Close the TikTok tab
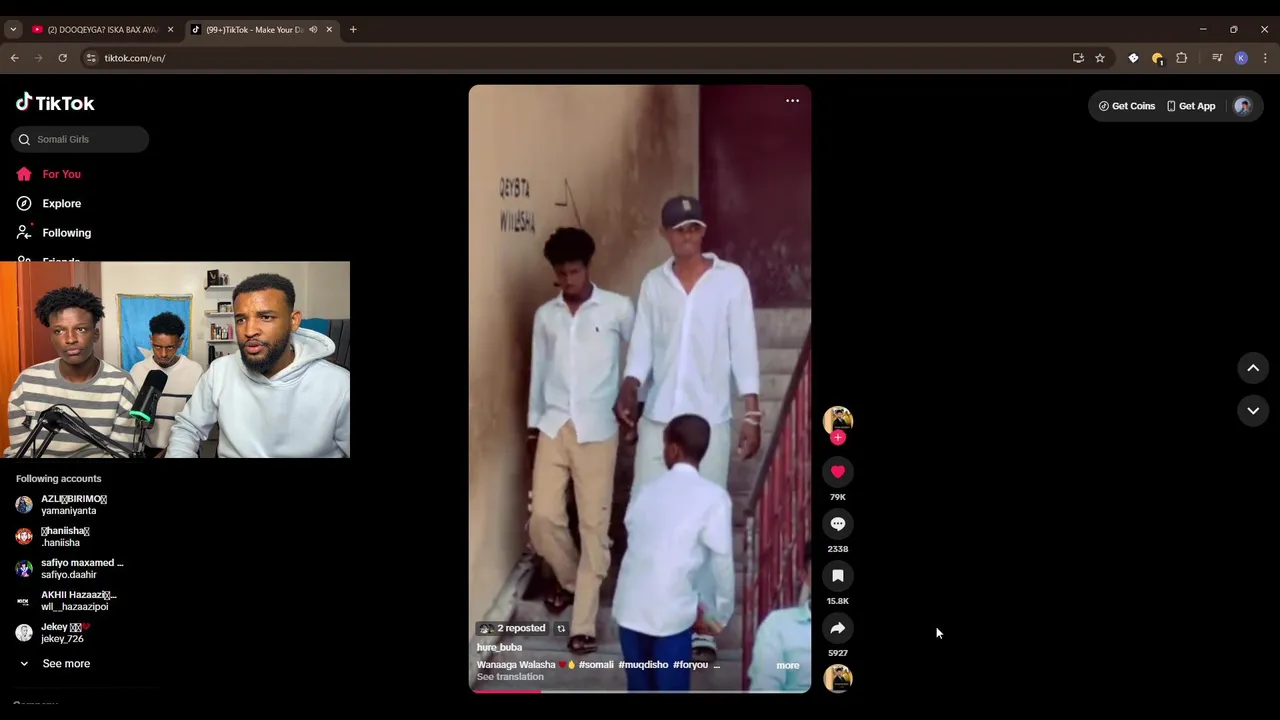Screen dimensions: 1280x720 pyautogui.click(x=329, y=30)
